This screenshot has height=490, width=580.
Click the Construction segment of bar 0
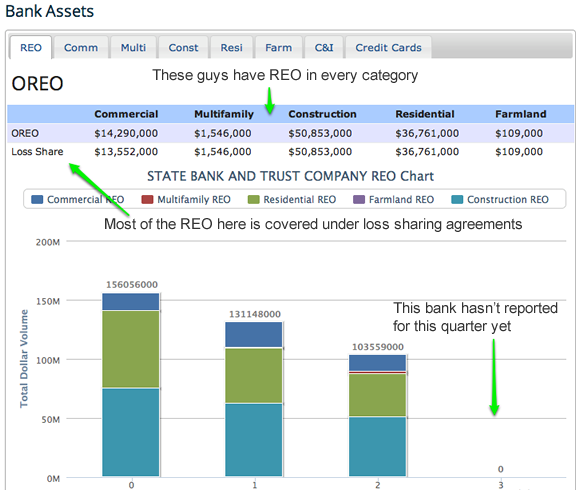(131, 432)
